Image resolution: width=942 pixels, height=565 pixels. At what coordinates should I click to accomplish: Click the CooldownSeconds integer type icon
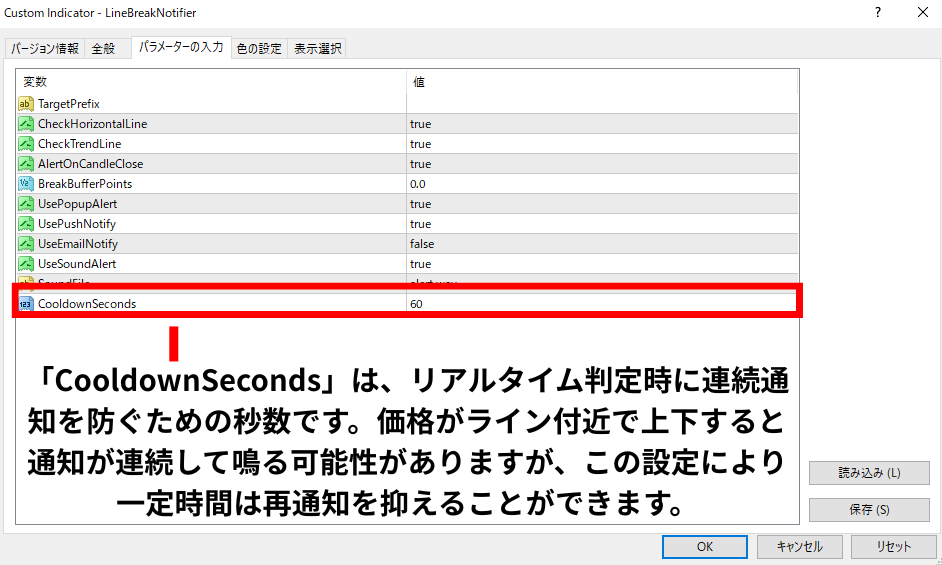click(x=26, y=303)
